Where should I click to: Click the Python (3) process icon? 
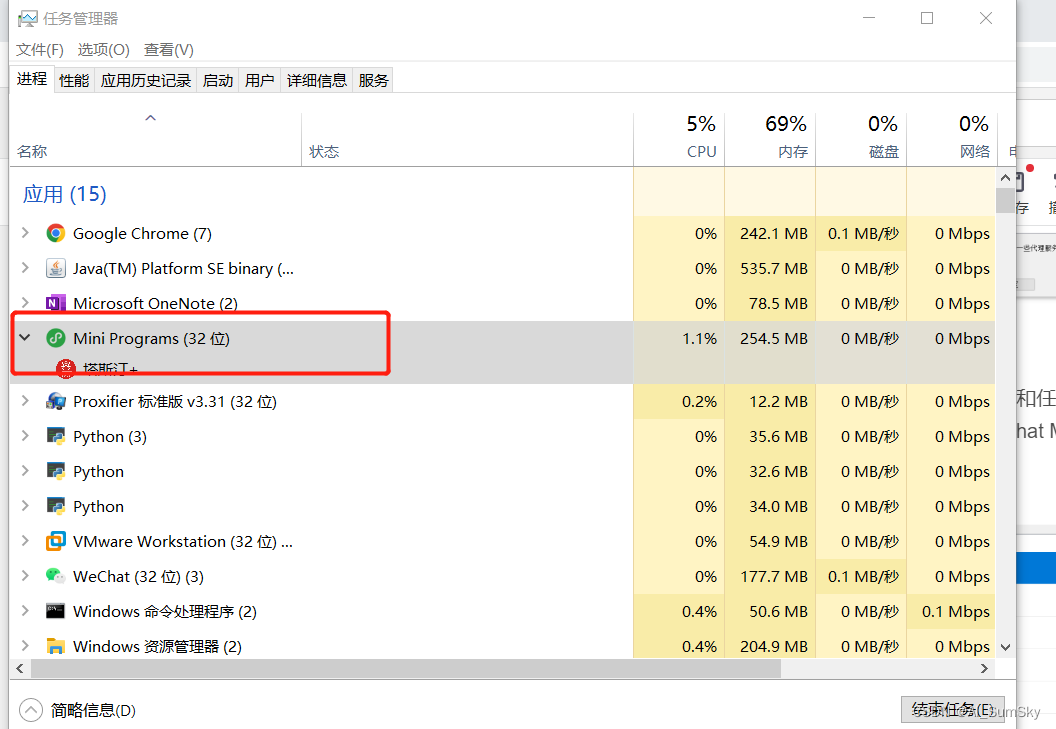(55, 436)
